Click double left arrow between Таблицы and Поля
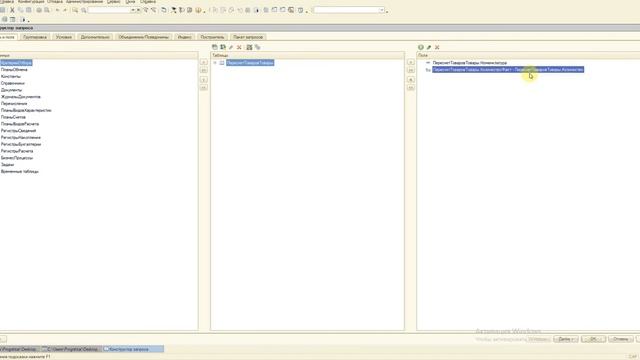Viewport: 640px width, 360px height. (x=411, y=88)
